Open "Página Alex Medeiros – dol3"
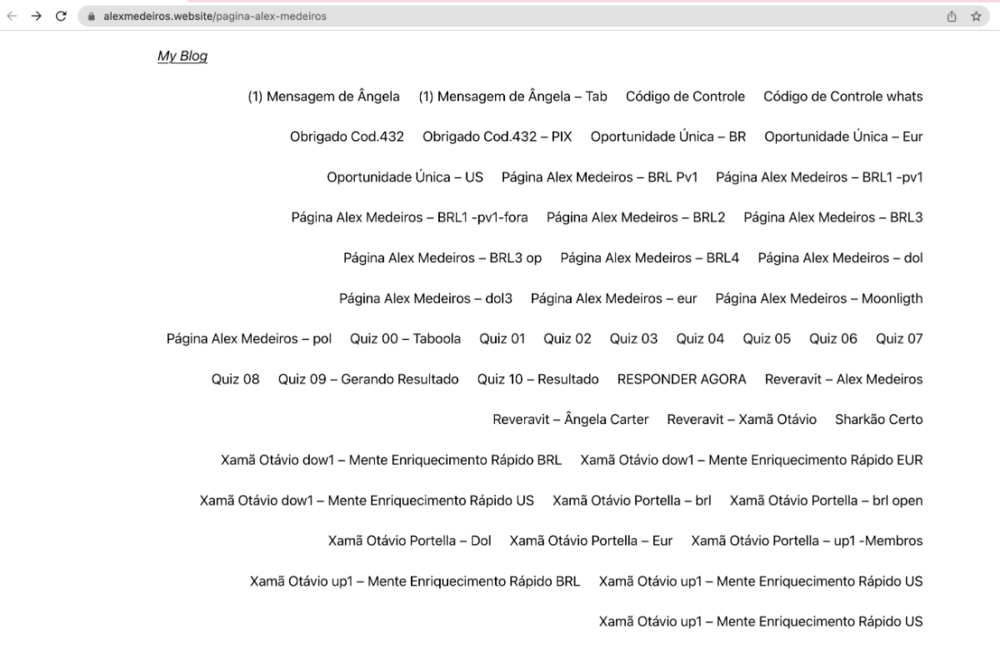This screenshot has width=1000, height=659. coord(425,299)
